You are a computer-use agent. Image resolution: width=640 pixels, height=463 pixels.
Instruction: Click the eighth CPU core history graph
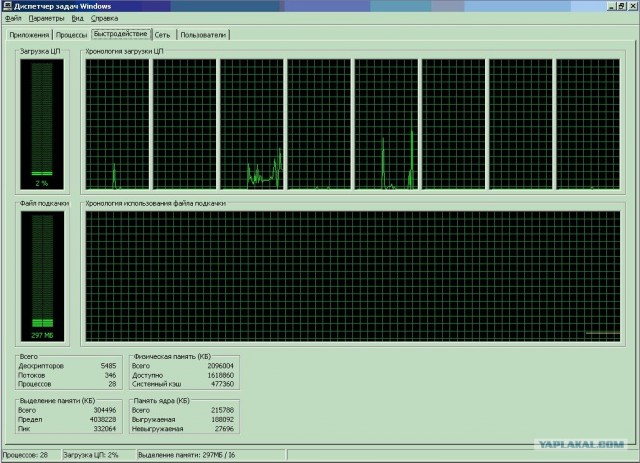(588, 124)
